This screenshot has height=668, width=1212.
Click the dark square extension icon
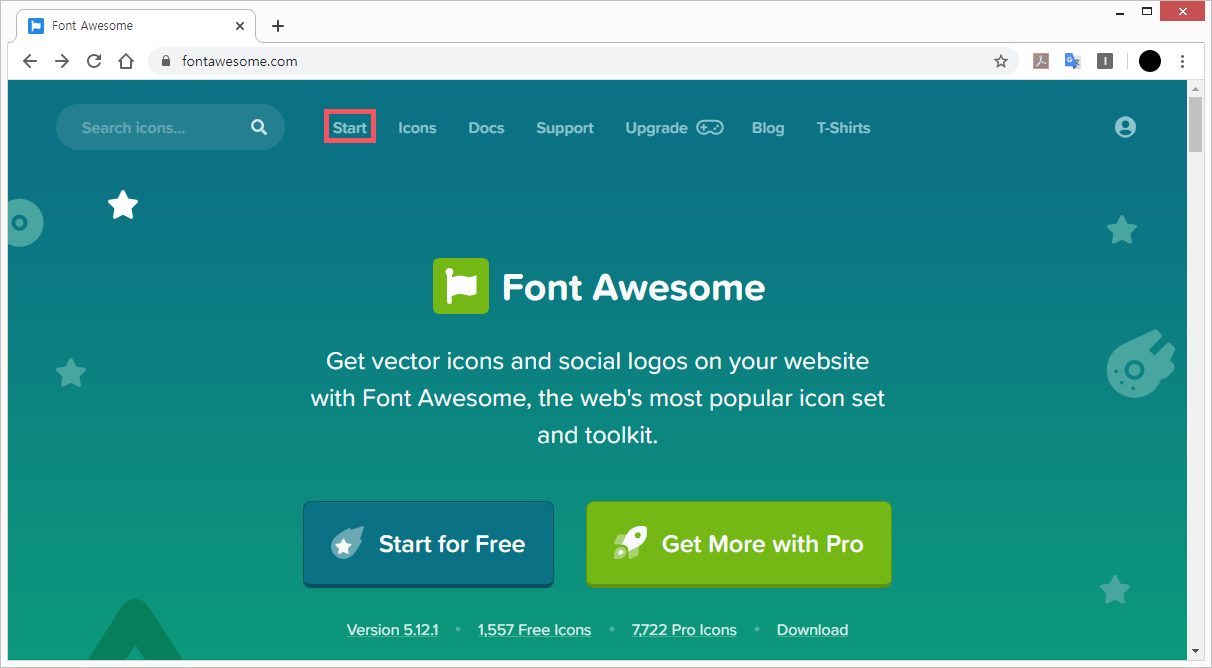(1105, 61)
